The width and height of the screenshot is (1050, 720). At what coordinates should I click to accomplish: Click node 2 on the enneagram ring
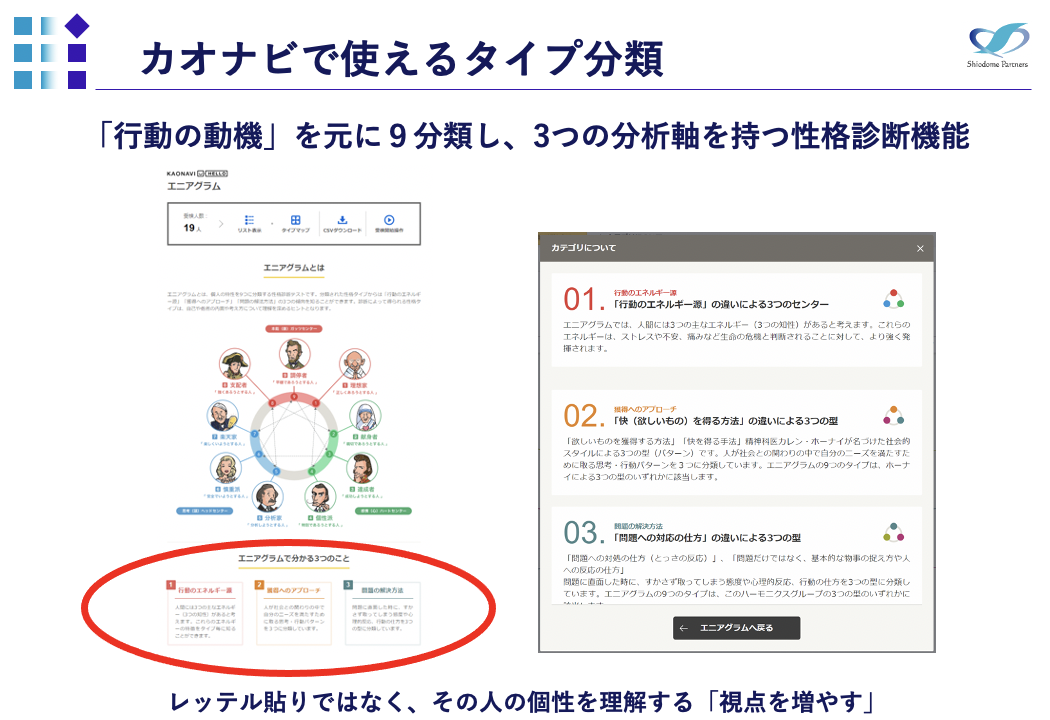(333, 433)
